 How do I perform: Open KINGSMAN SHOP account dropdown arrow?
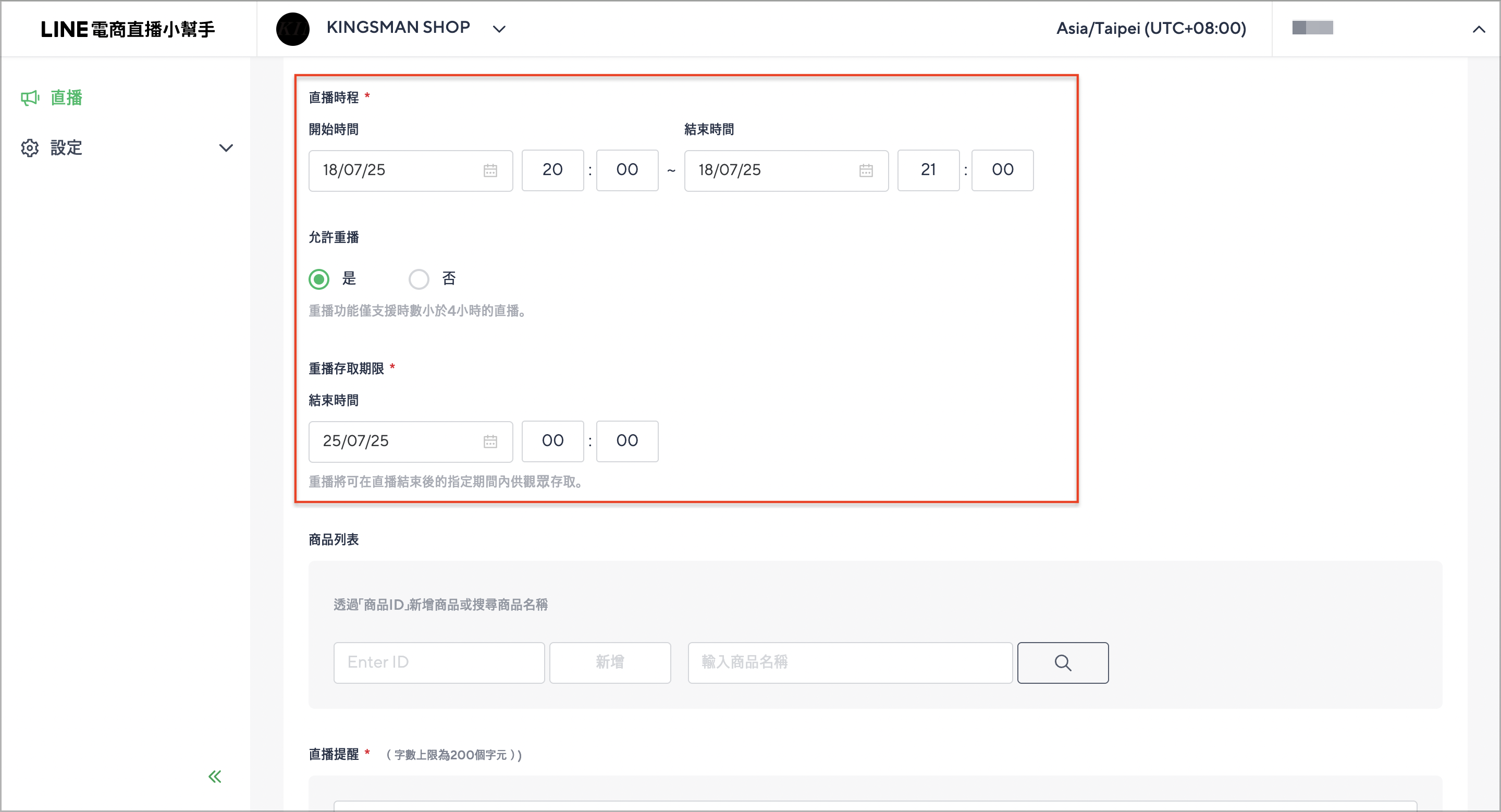[499, 29]
